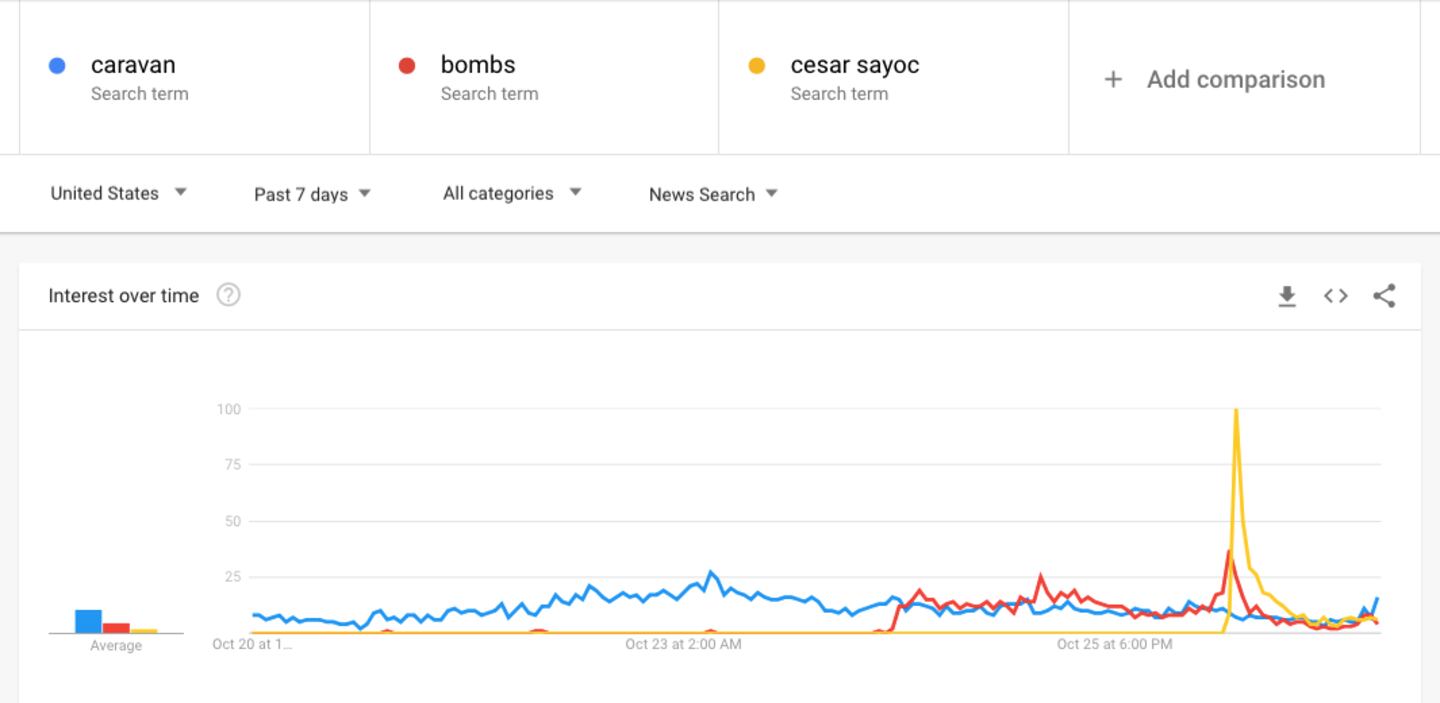The image size is (1440, 703).
Task: Click the blue average bar
Action: (x=88, y=621)
